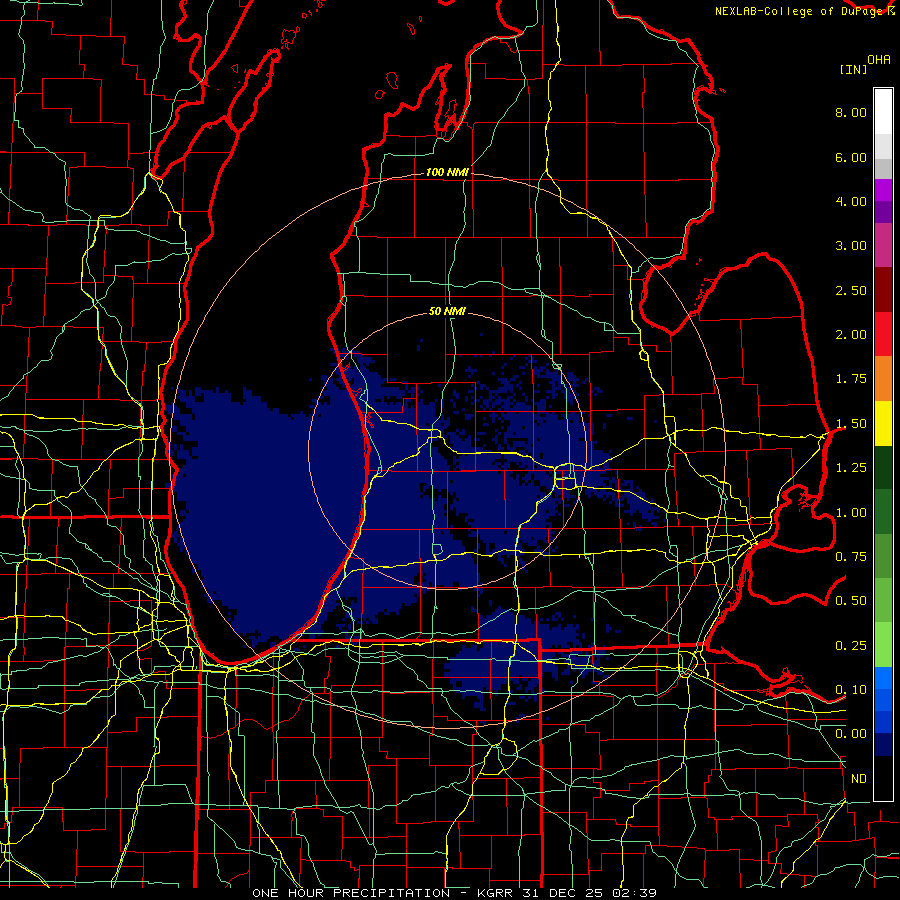Select the 0.75 legend value
900x900 pixels.
click(851, 557)
